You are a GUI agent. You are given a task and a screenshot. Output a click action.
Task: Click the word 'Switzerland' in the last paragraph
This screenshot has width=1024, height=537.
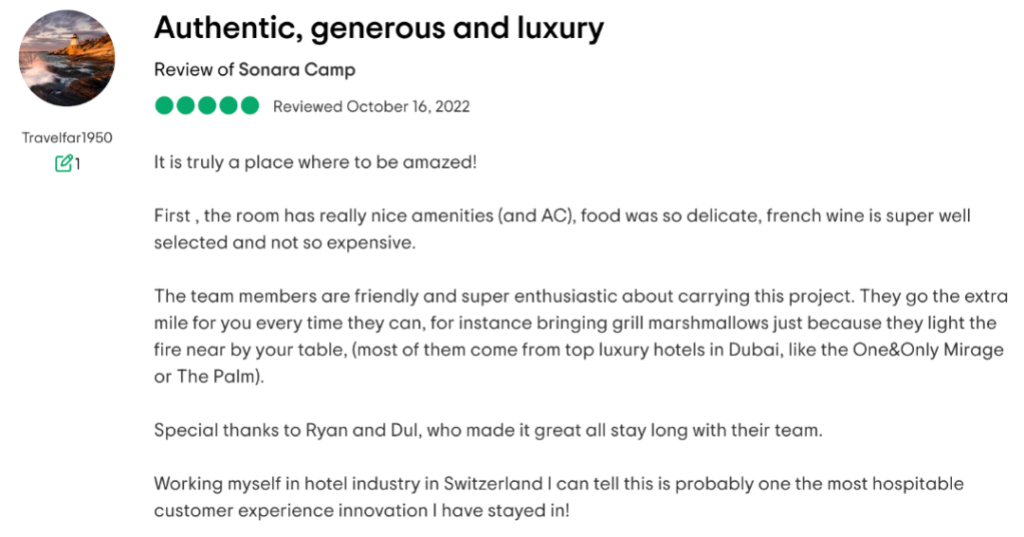point(493,484)
